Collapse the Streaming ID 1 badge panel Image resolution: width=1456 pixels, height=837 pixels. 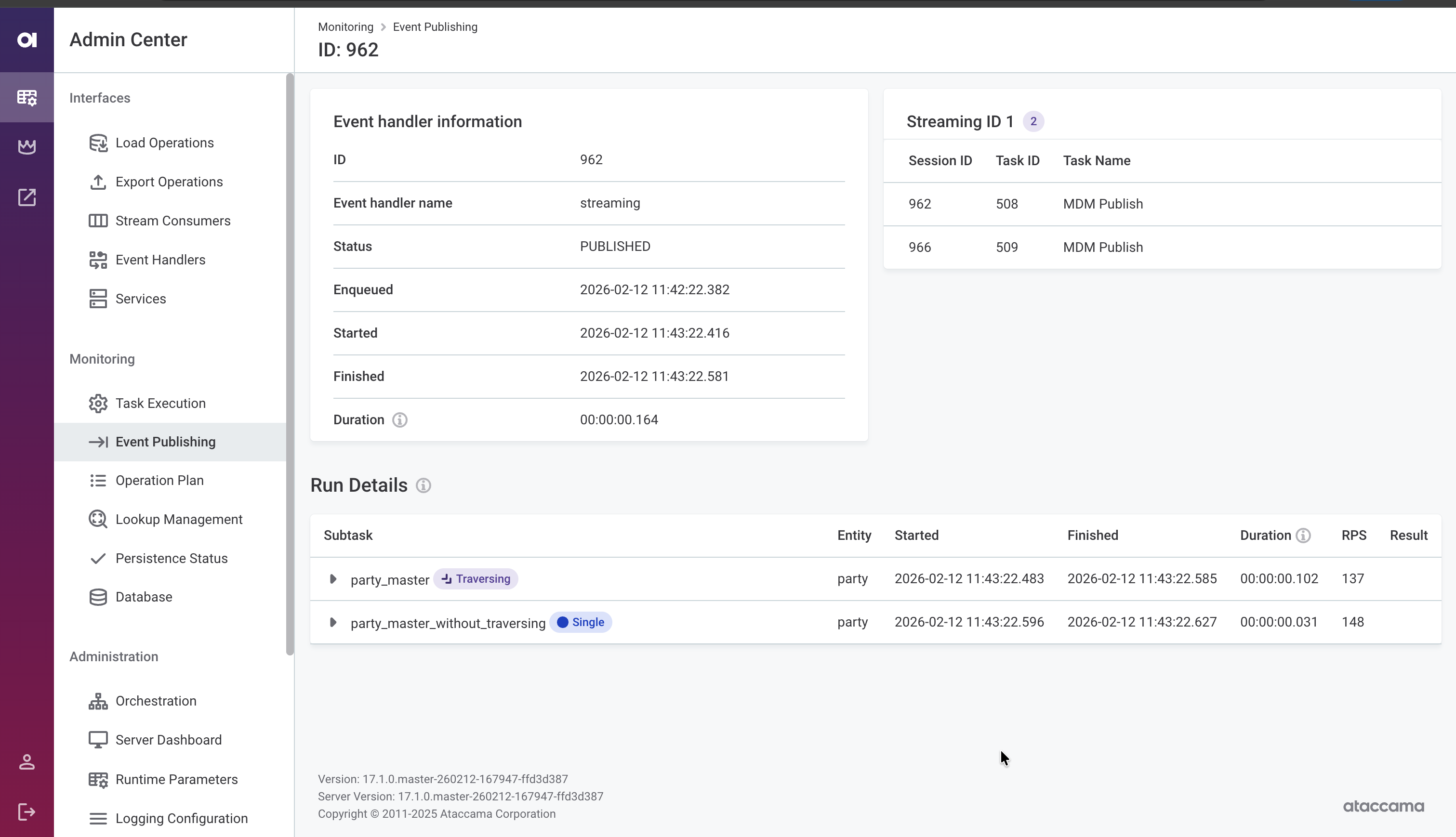[x=1033, y=121]
